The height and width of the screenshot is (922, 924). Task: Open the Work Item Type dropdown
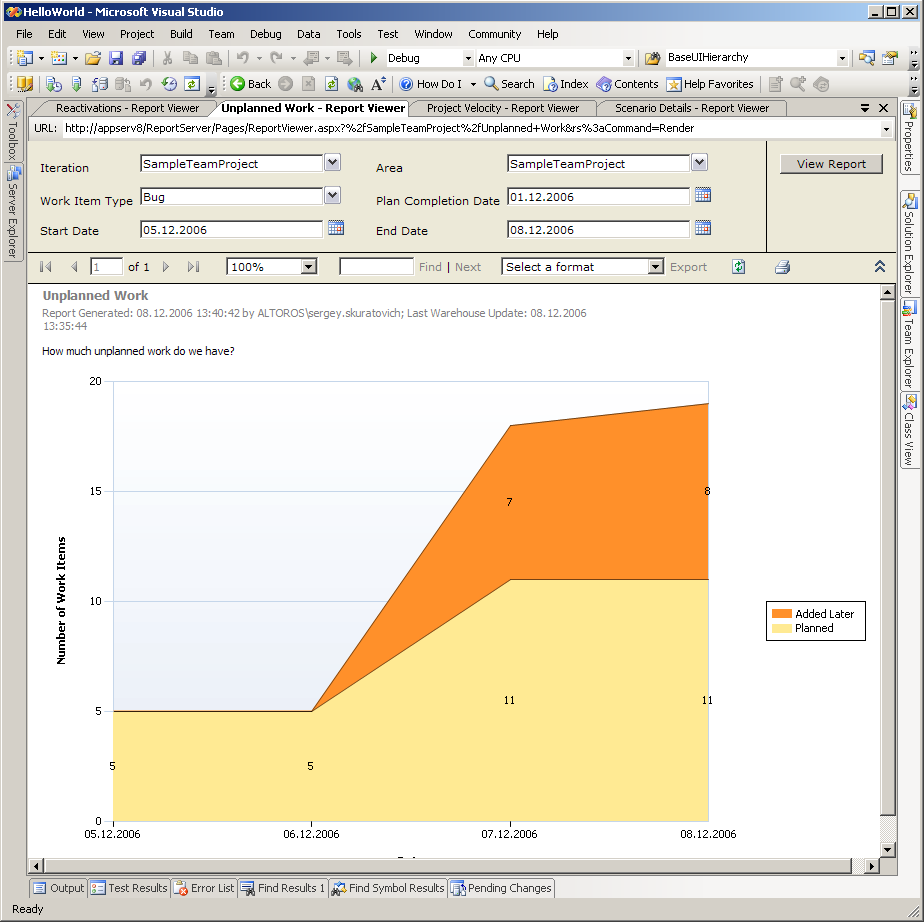point(333,195)
